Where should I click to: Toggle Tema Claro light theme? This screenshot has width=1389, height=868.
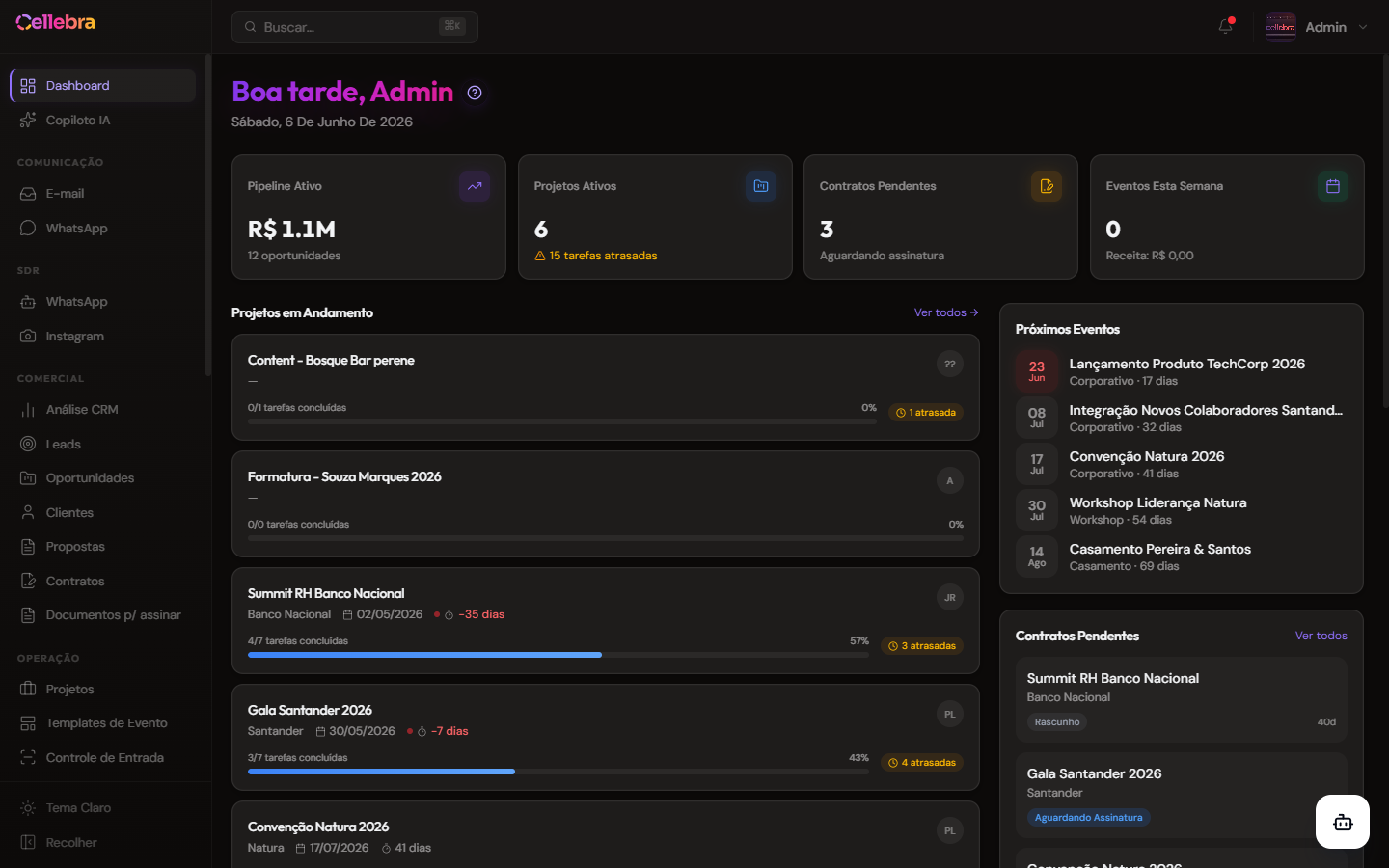click(103, 808)
